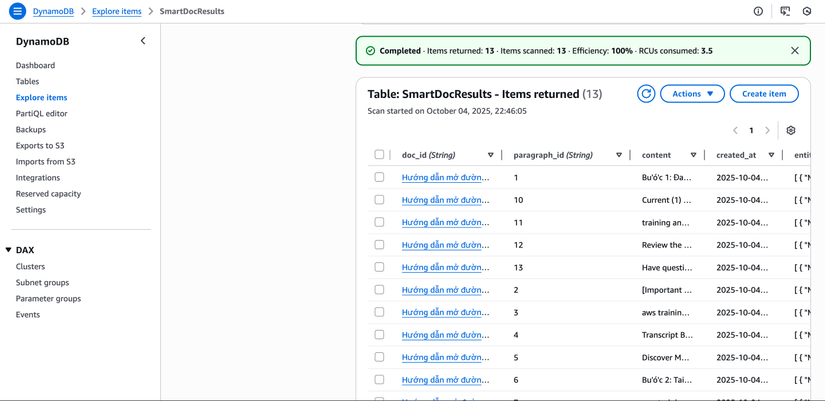This screenshot has width=825, height=401.
Task: Collapse the DynamoDB side panel
Action: pyautogui.click(x=143, y=41)
